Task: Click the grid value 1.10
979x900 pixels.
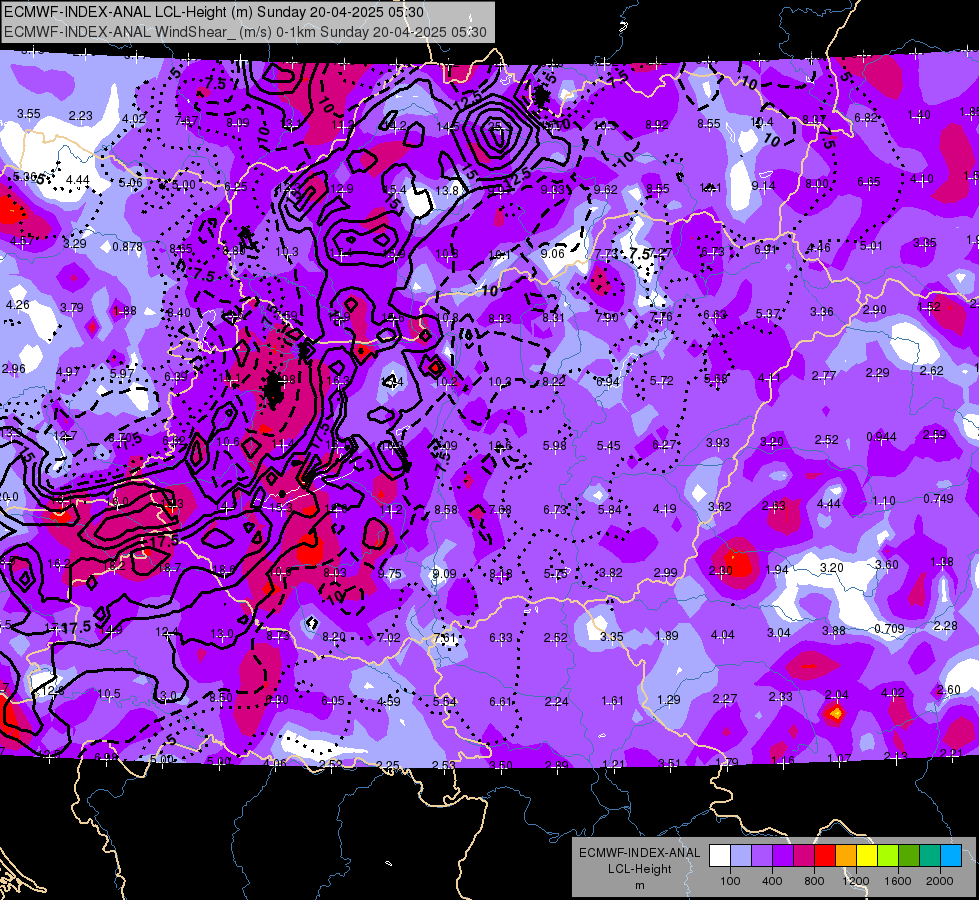Action: pos(883,501)
